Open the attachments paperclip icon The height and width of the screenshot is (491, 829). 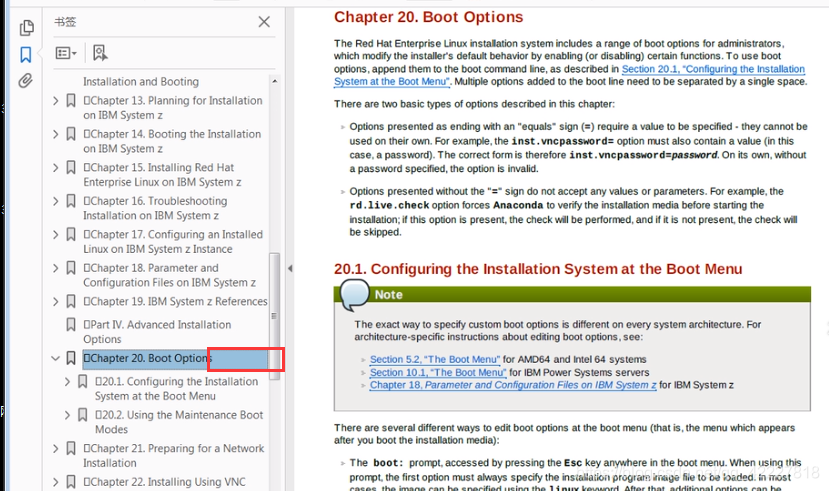click(x=25, y=81)
